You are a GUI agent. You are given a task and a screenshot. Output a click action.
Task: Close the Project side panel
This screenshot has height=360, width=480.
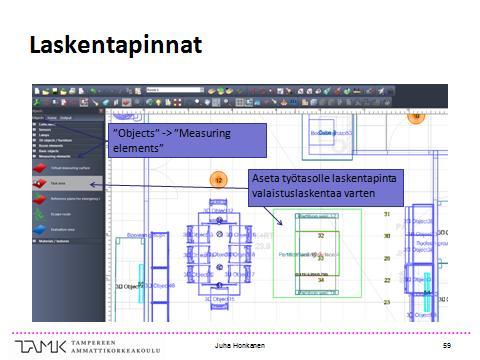101,111
